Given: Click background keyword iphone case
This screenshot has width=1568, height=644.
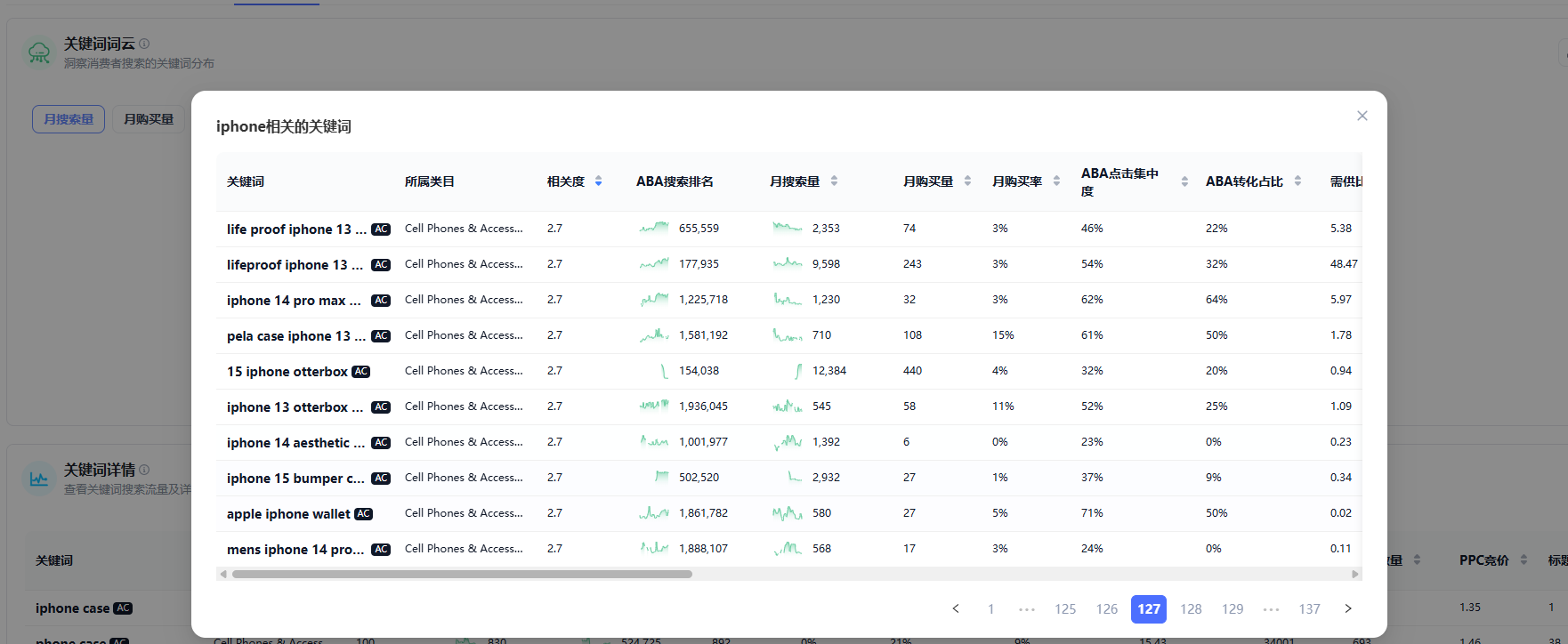Looking at the screenshot, I should [72, 608].
